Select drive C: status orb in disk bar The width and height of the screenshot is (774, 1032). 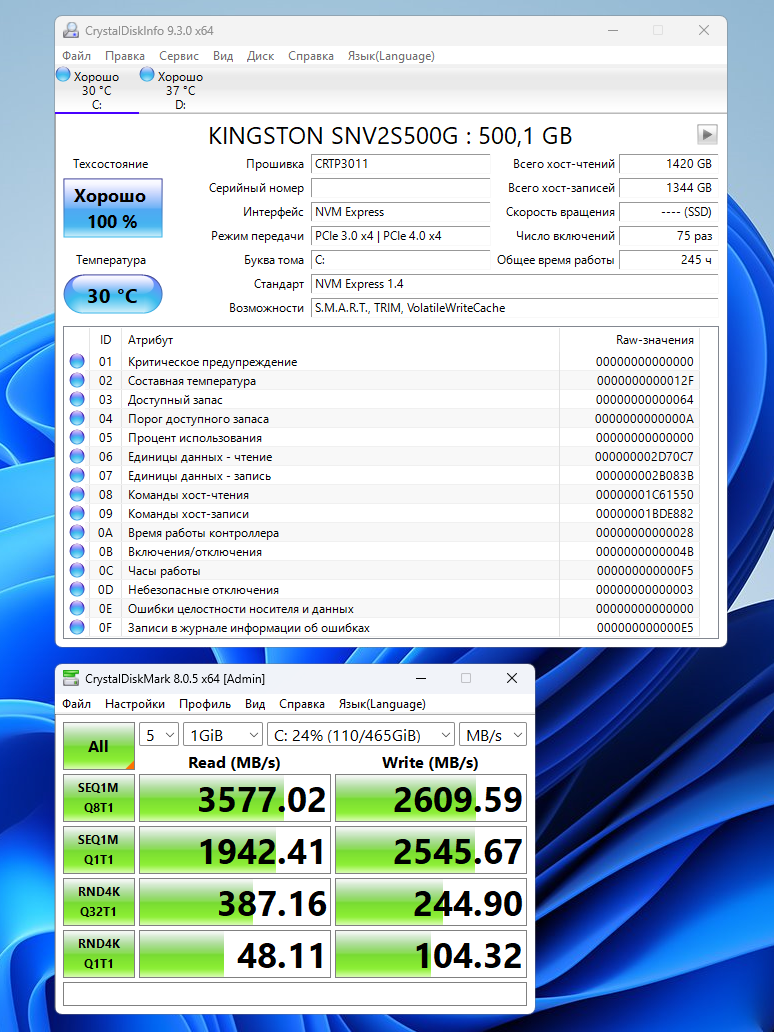[63, 75]
